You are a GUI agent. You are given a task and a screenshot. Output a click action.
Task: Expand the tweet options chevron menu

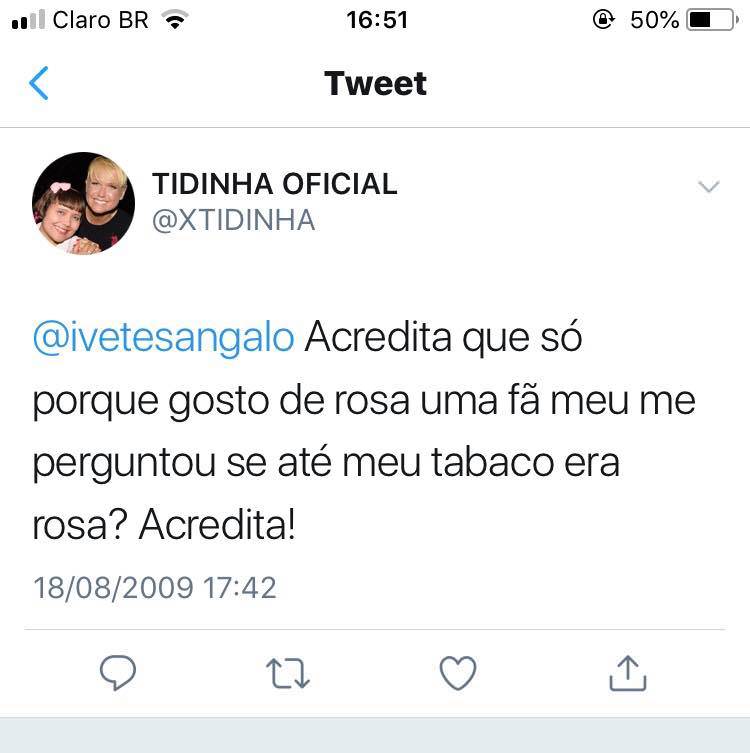tap(708, 187)
